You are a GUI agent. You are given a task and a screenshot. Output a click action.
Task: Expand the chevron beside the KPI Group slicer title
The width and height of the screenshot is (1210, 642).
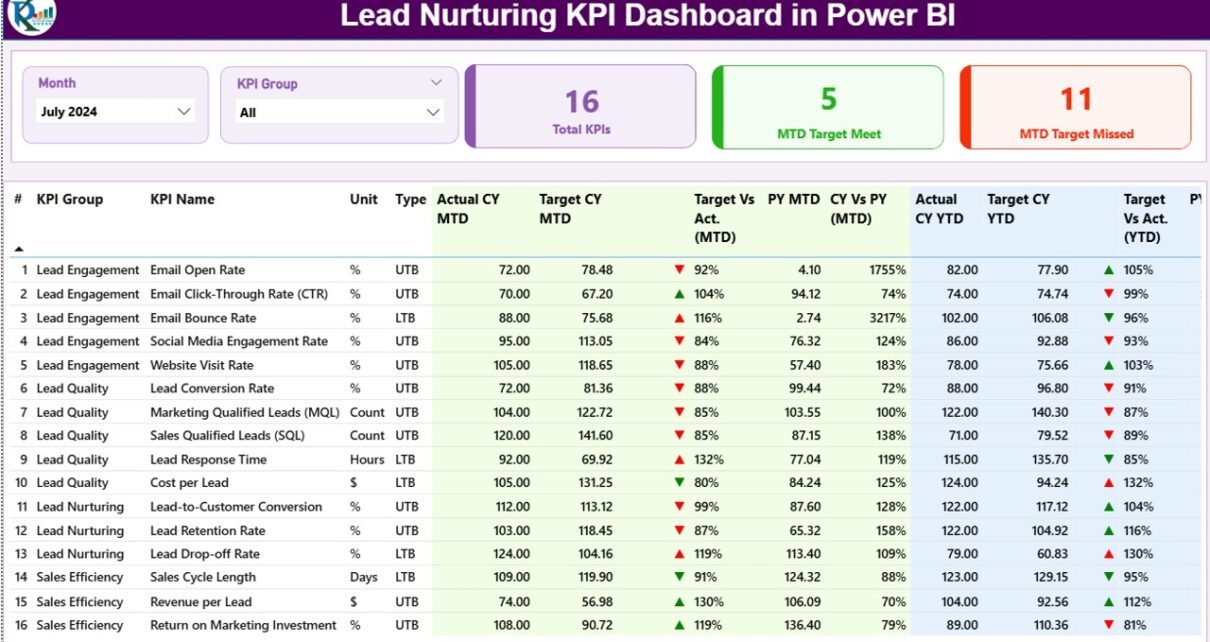[x=435, y=83]
